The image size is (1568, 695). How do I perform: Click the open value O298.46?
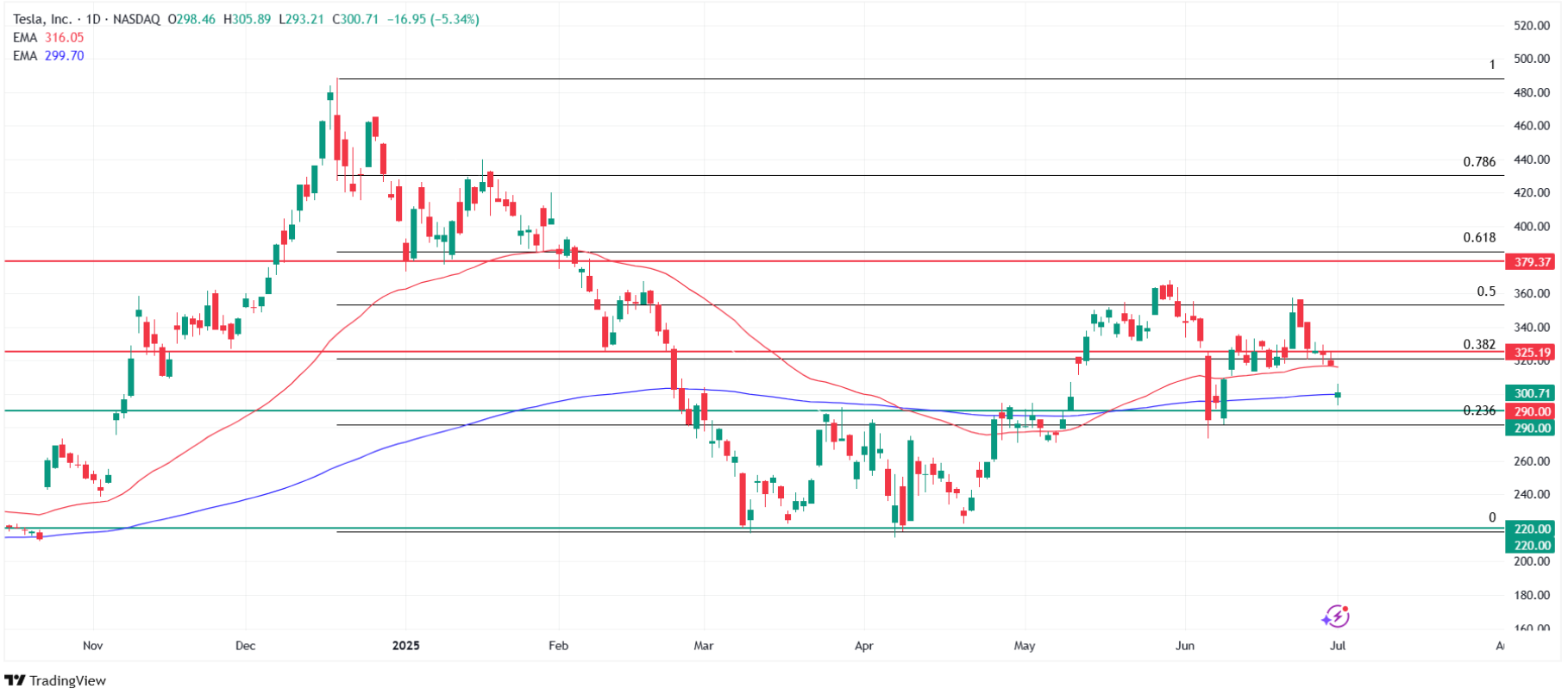click(191, 19)
